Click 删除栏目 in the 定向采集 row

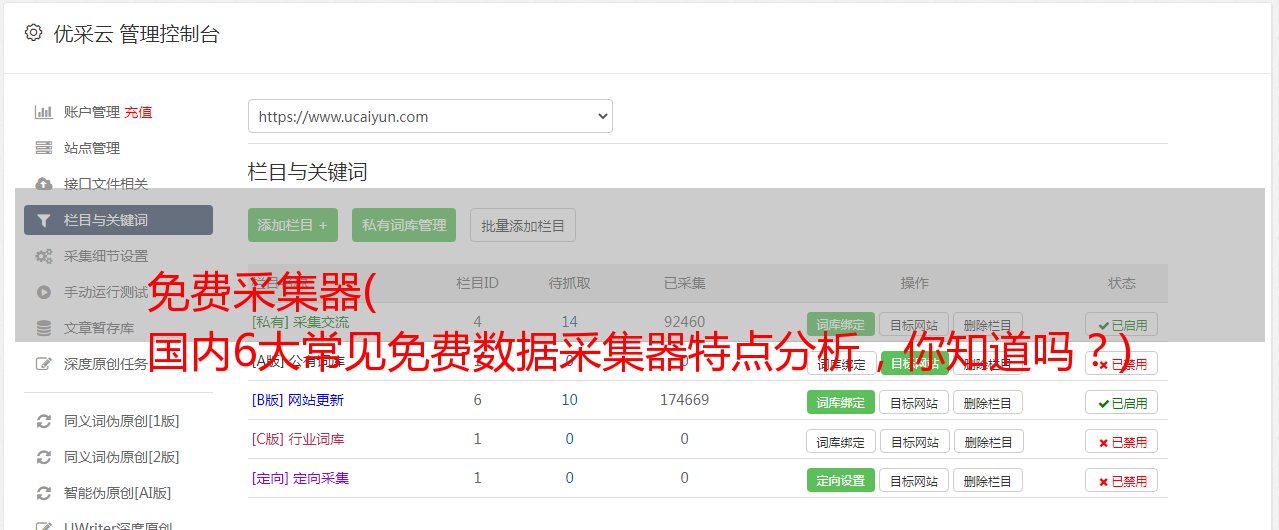pos(988,480)
